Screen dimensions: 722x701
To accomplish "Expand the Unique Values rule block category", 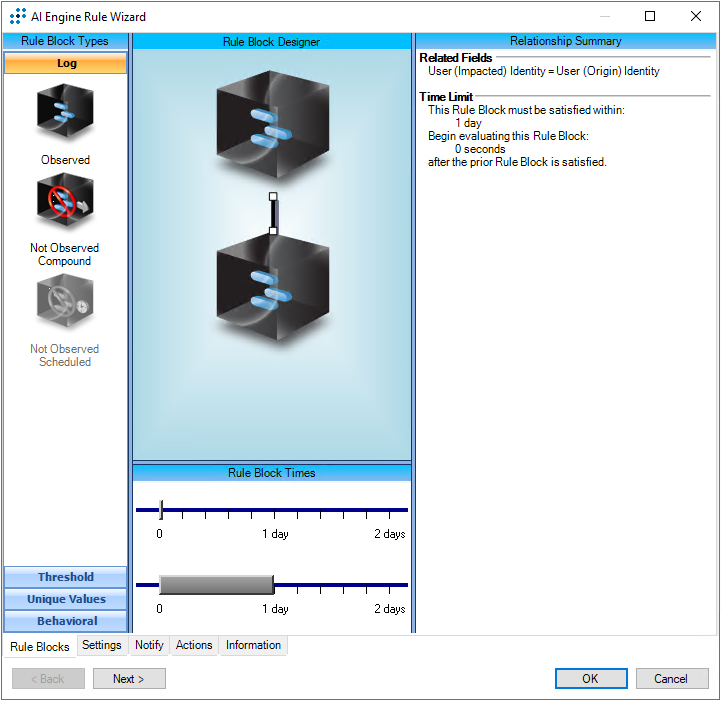I will (x=66, y=599).
